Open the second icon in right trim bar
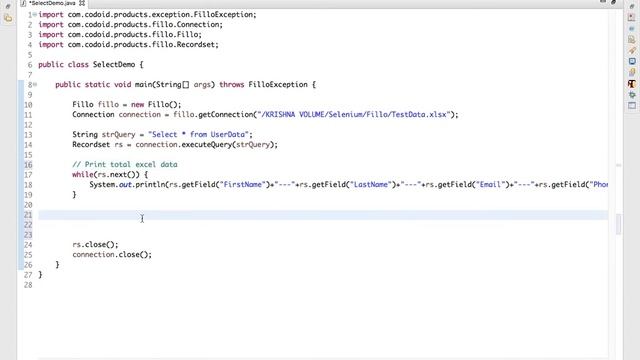Screen dimensions: 640x360 pos(632,18)
